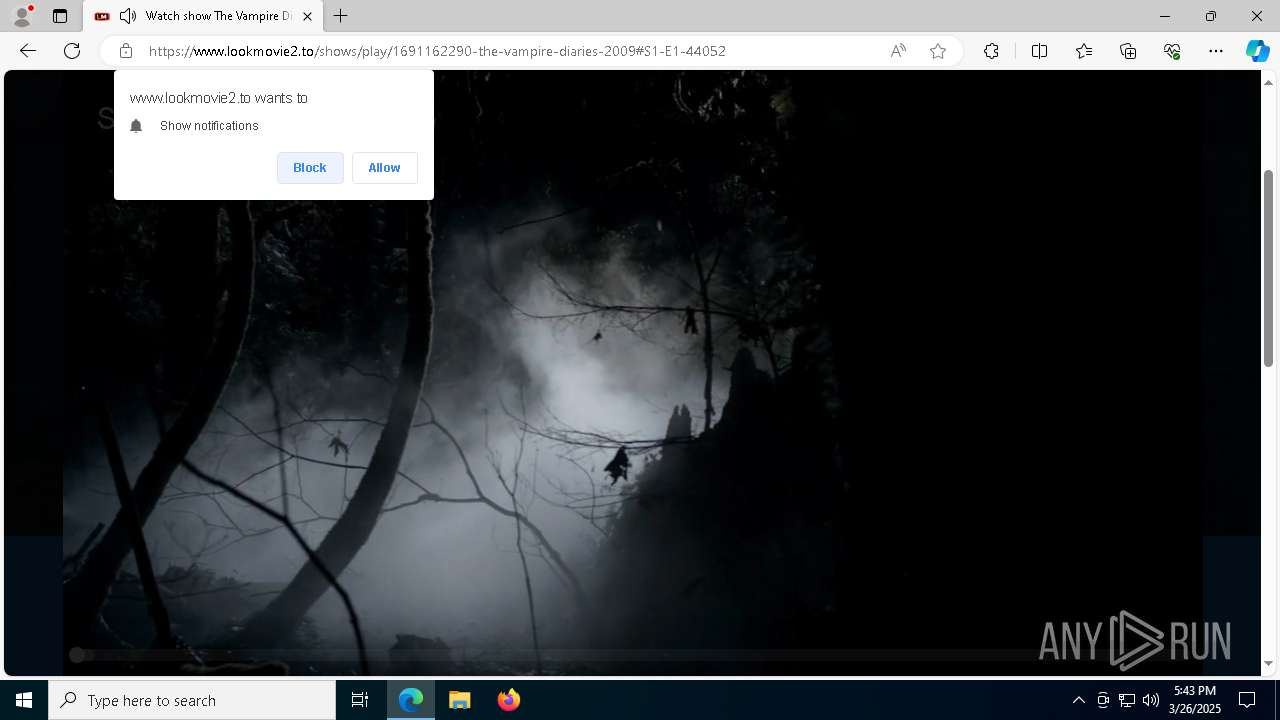Open Extensions menu
The height and width of the screenshot is (720, 1280).
tap(991, 51)
